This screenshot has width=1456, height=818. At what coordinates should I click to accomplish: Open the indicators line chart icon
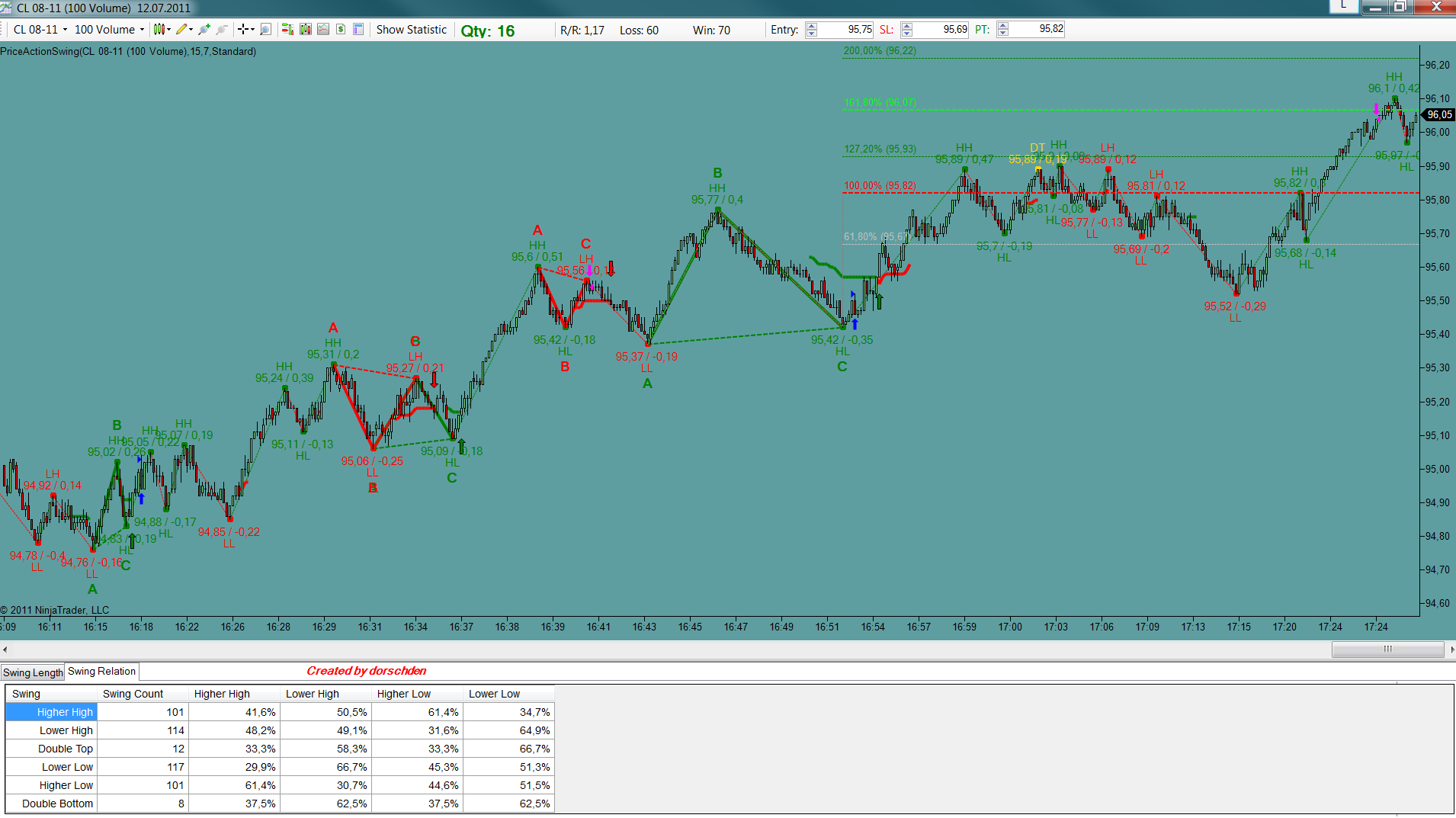coord(323,30)
